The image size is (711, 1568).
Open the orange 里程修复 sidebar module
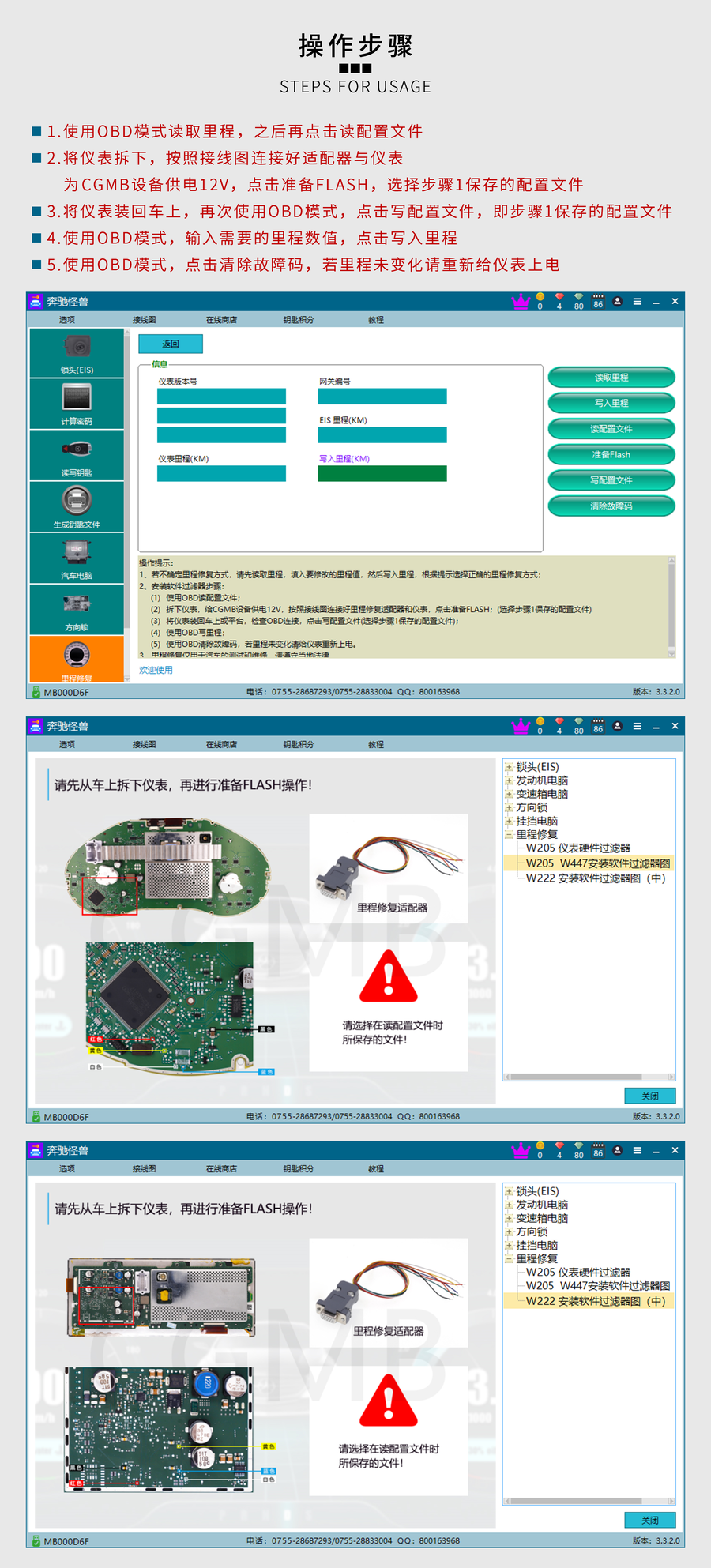click(77, 658)
